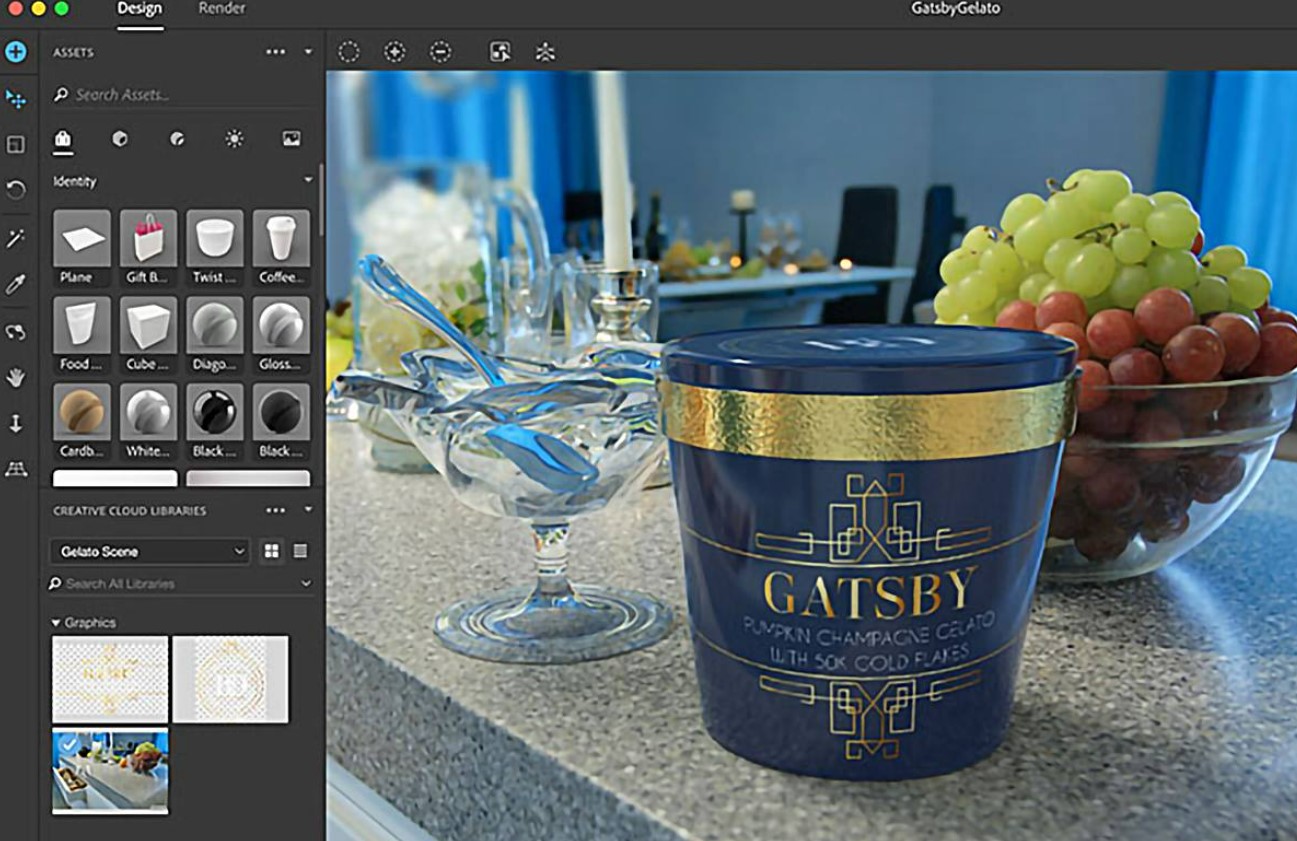Choose the Cardboard material swatch
The width and height of the screenshot is (1297, 841).
click(x=81, y=411)
